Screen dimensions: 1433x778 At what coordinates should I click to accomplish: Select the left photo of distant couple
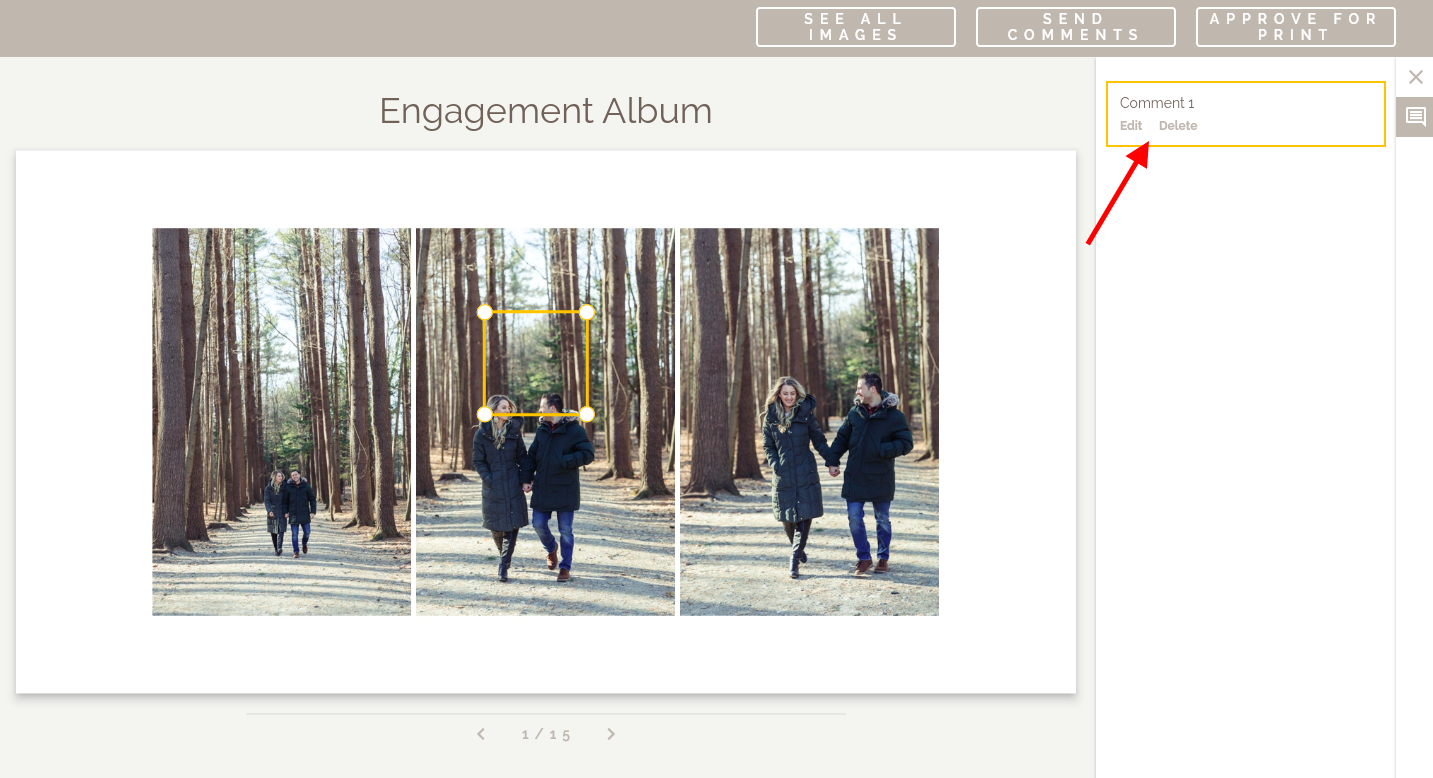coord(281,422)
